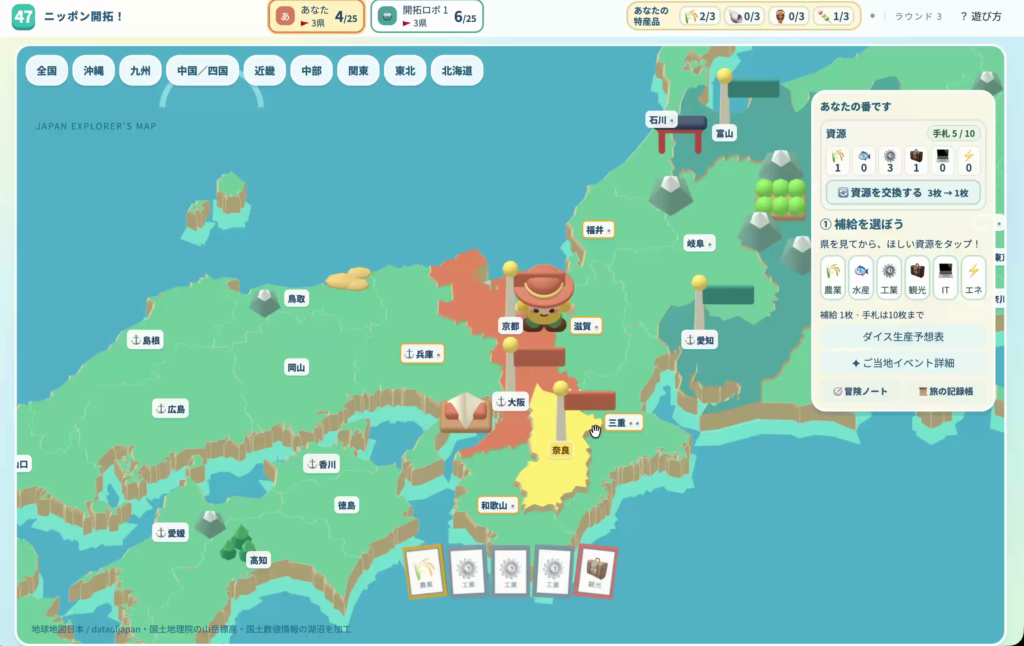Click the shell specialty counter 0/3
The image size is (1024, 646).
click(x=744, y=16)
